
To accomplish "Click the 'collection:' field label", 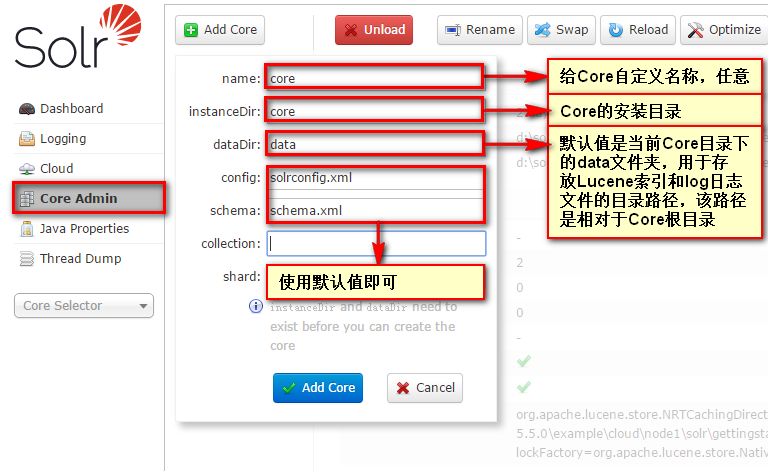I will coord(231,243).
